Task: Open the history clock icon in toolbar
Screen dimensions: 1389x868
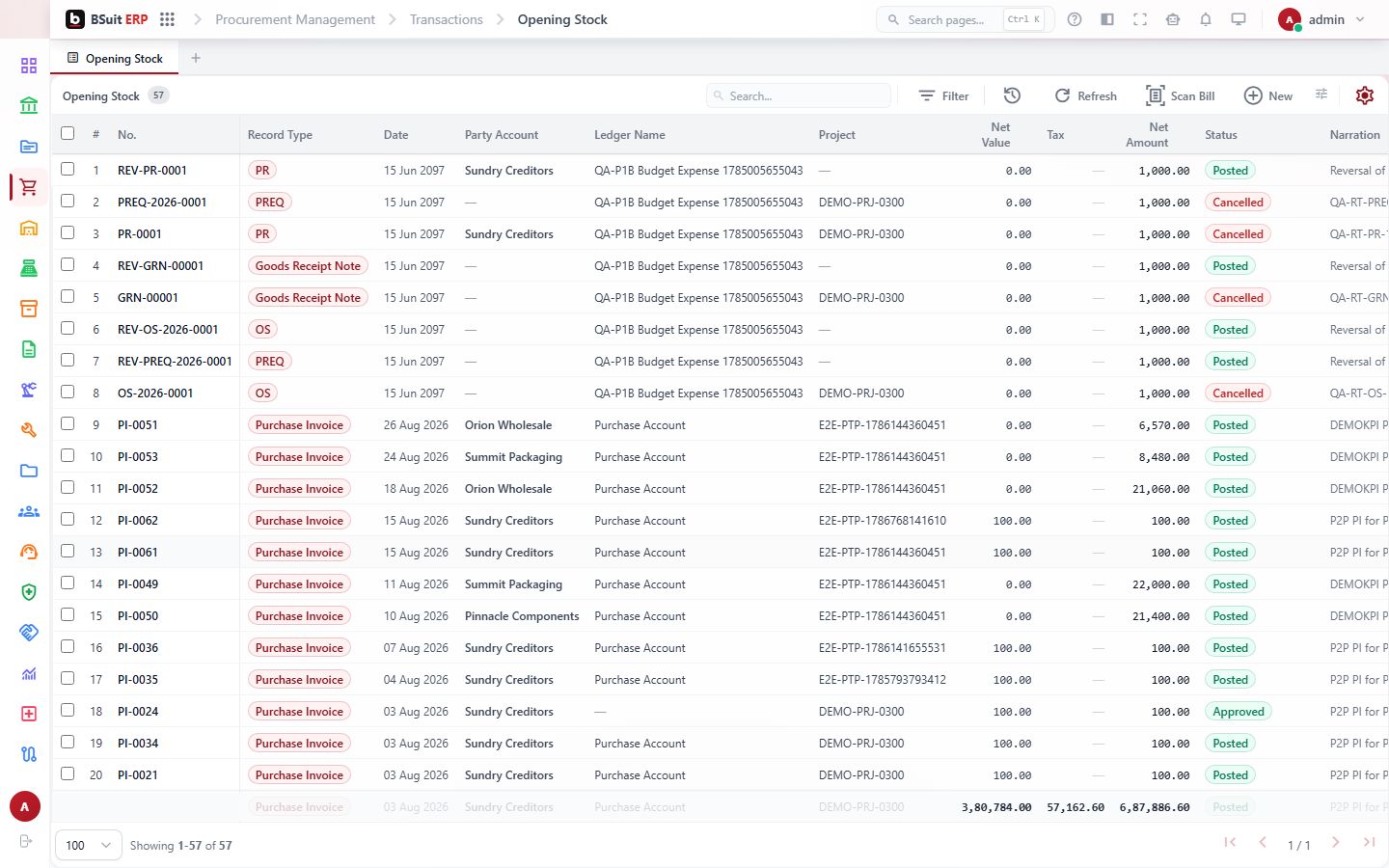Action: pyautogui.click(x=1012, y=95)
